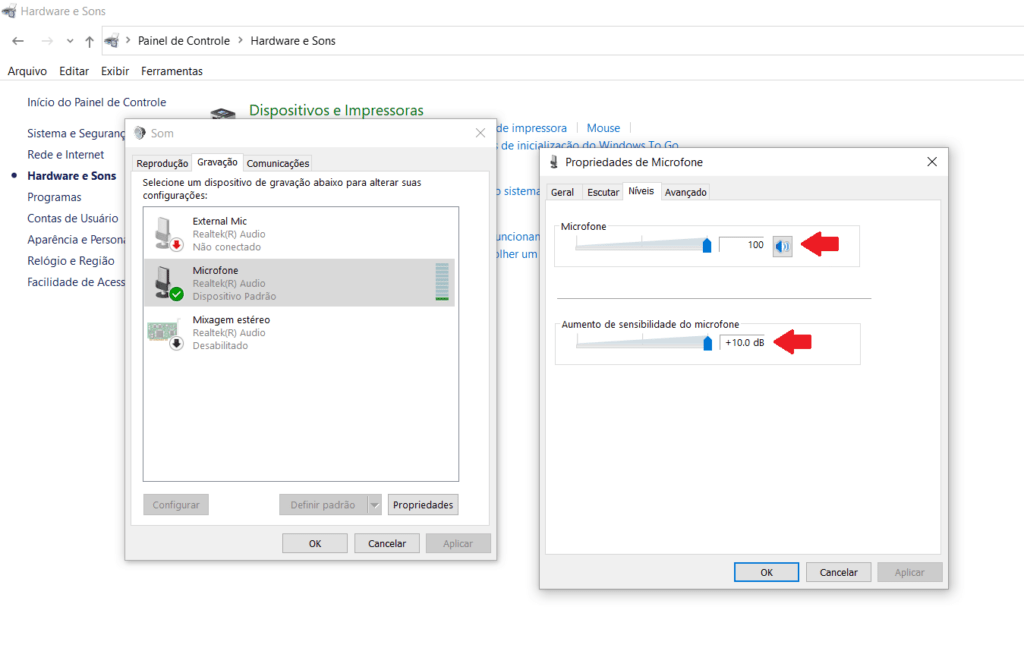Expand the address bar dropdown after Hardware e Sons

click(347, 41)
